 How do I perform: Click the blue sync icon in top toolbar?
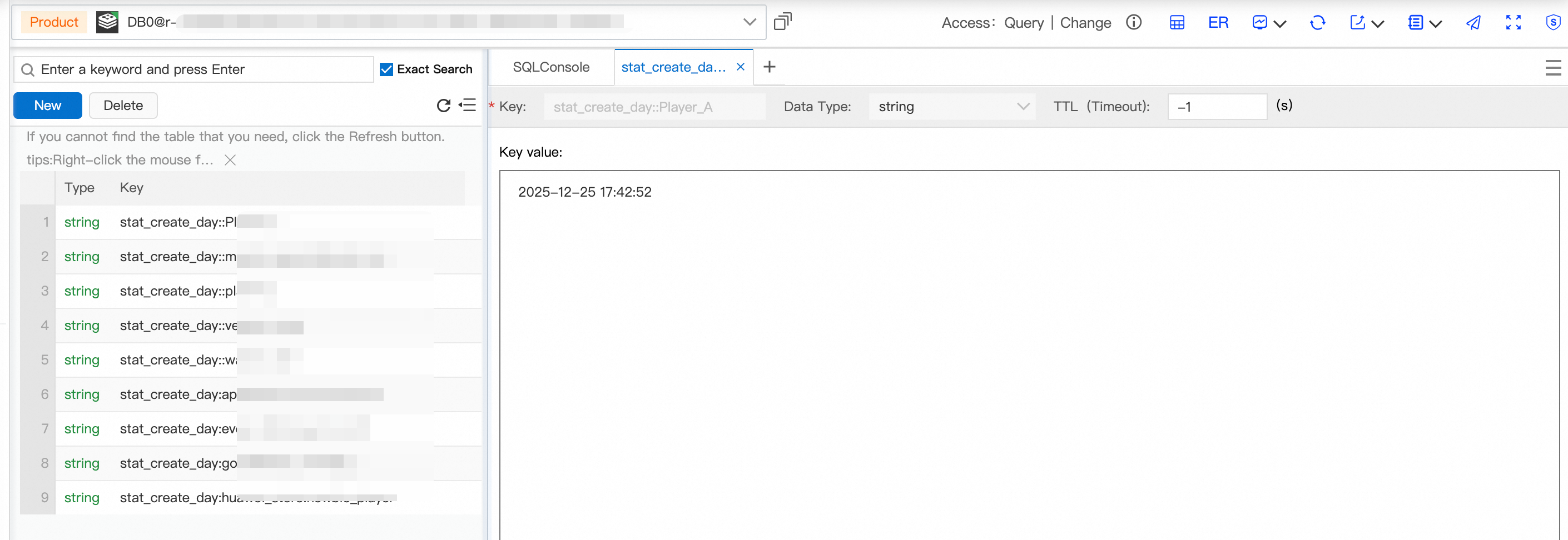pos(1317,23)
